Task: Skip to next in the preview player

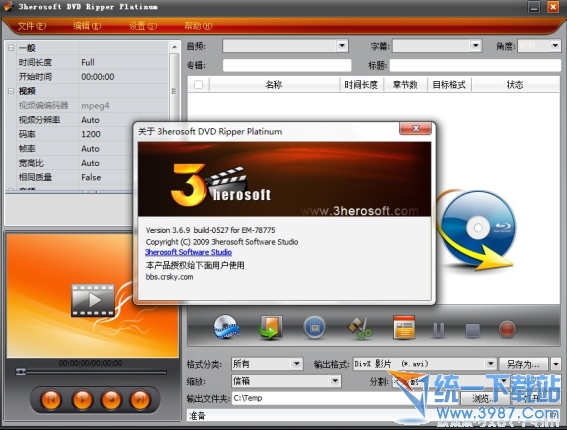Action: tap(140, 400)
